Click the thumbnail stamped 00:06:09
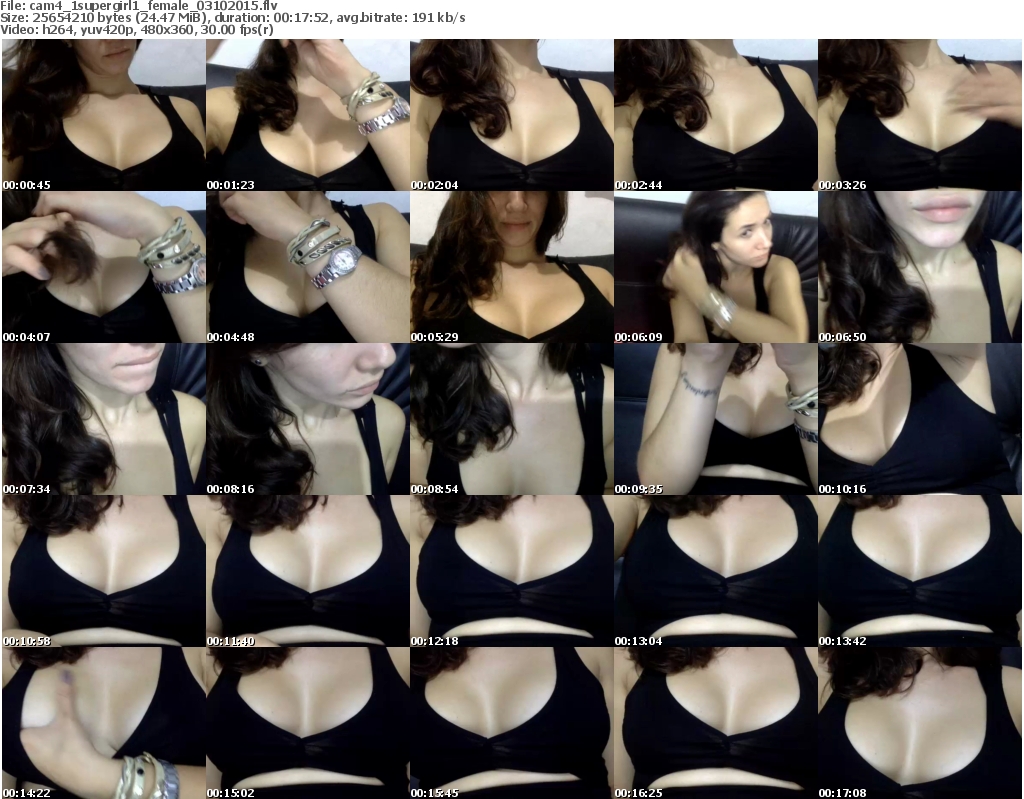This screenshot has width=1024, height=799. (x=716, y=267)
